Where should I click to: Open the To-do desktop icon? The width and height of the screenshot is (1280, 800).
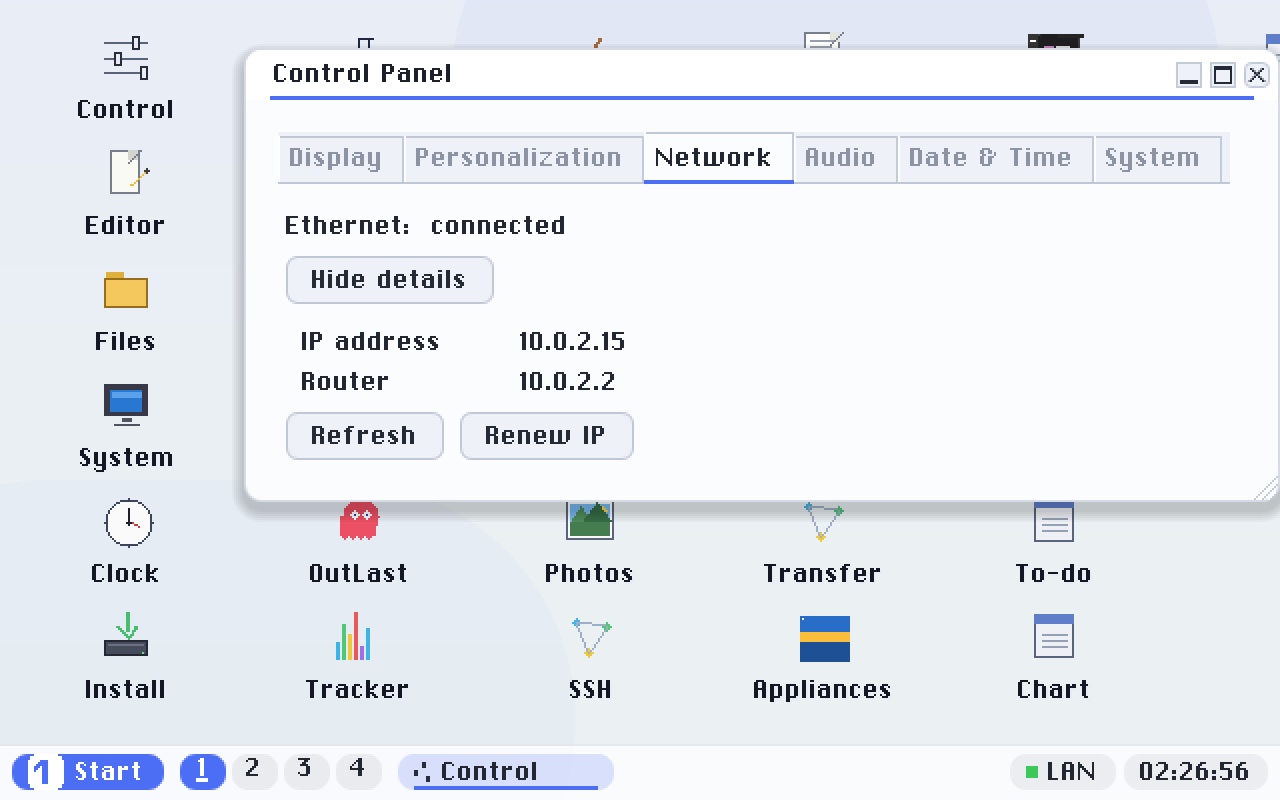tap(1053, 543)
